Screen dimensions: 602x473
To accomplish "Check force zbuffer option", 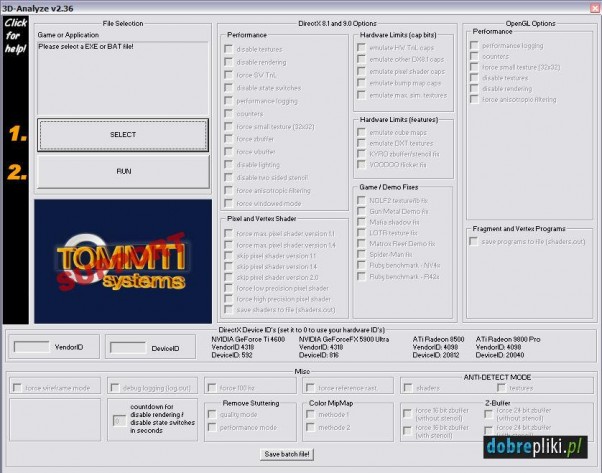I will [x=228, y=139].
